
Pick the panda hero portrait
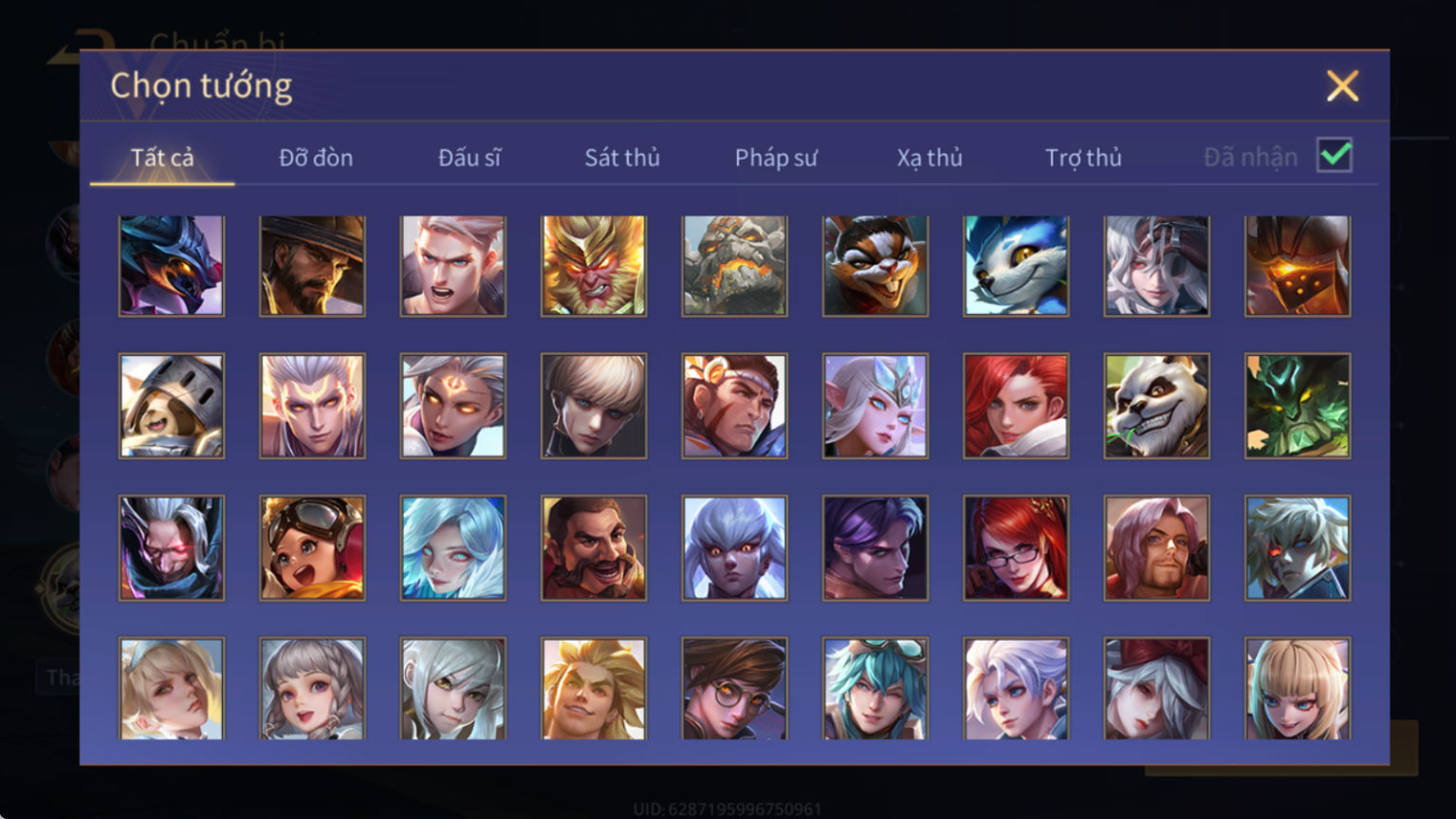[x=1156, y=406]
